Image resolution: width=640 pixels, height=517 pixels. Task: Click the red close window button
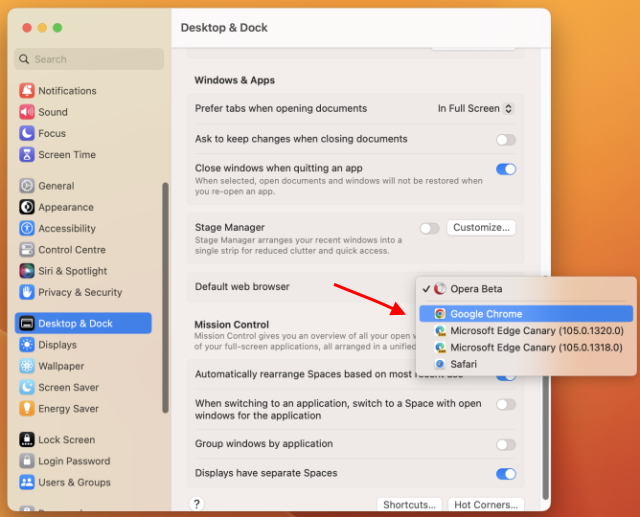click(27, 28)
